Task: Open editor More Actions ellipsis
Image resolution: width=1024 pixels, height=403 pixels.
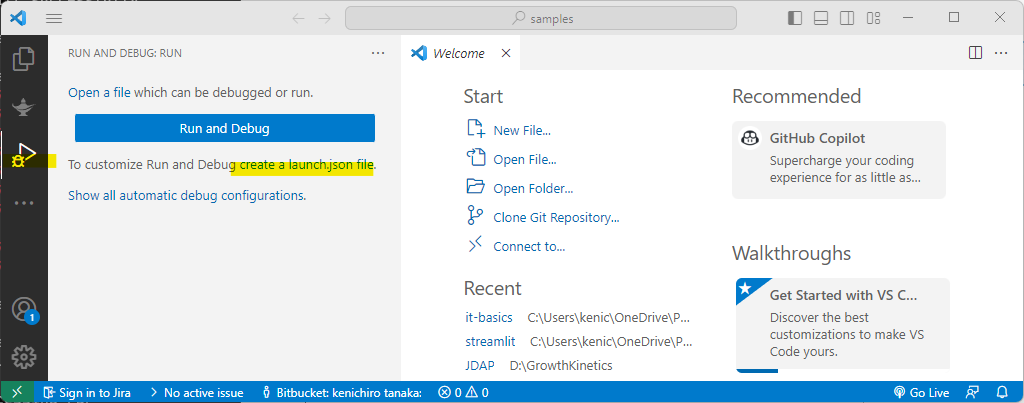Action: point(1001,53)
